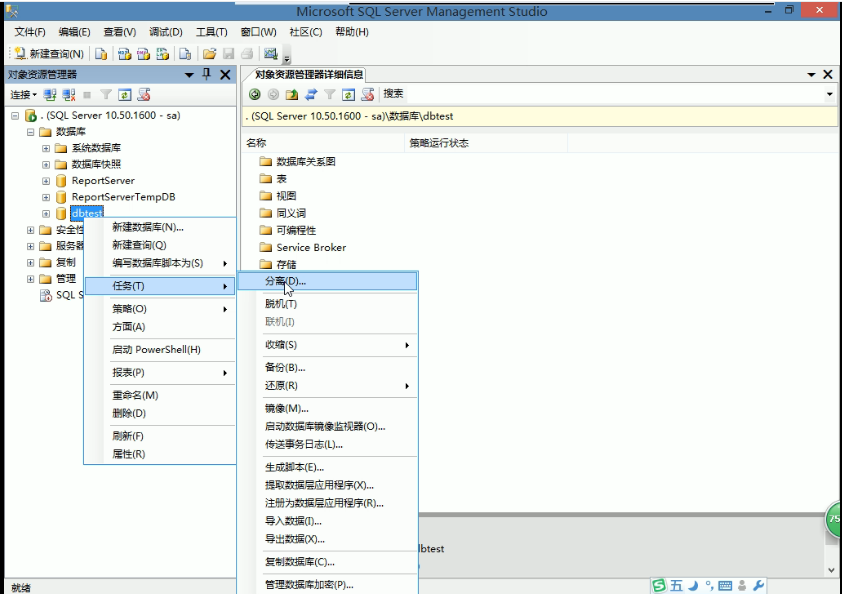The width and height of the screenshot is (842, 594).
Task: Click the Database Engine Query toolbar icon
Action: tap(100, 54)
